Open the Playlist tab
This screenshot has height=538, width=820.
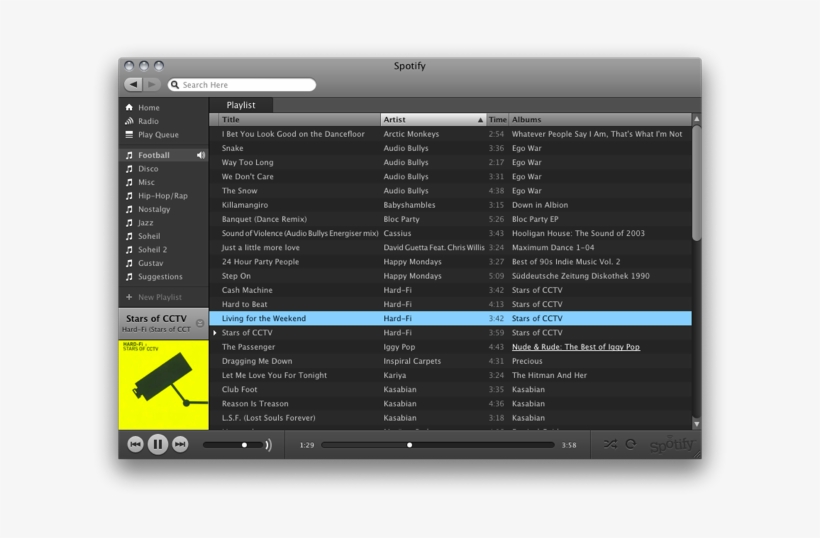[x=241, y=105]
